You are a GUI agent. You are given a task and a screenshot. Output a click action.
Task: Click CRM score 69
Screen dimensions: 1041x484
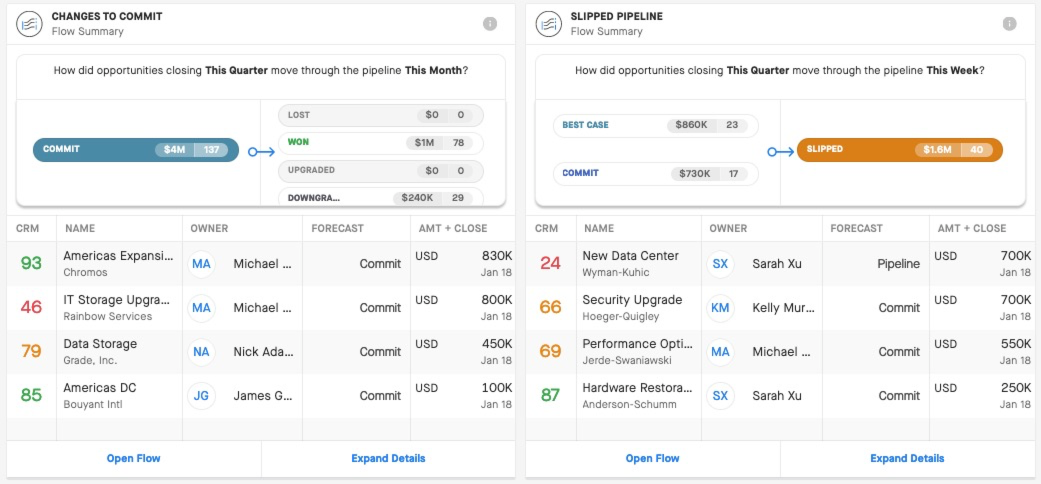[550, 352]
